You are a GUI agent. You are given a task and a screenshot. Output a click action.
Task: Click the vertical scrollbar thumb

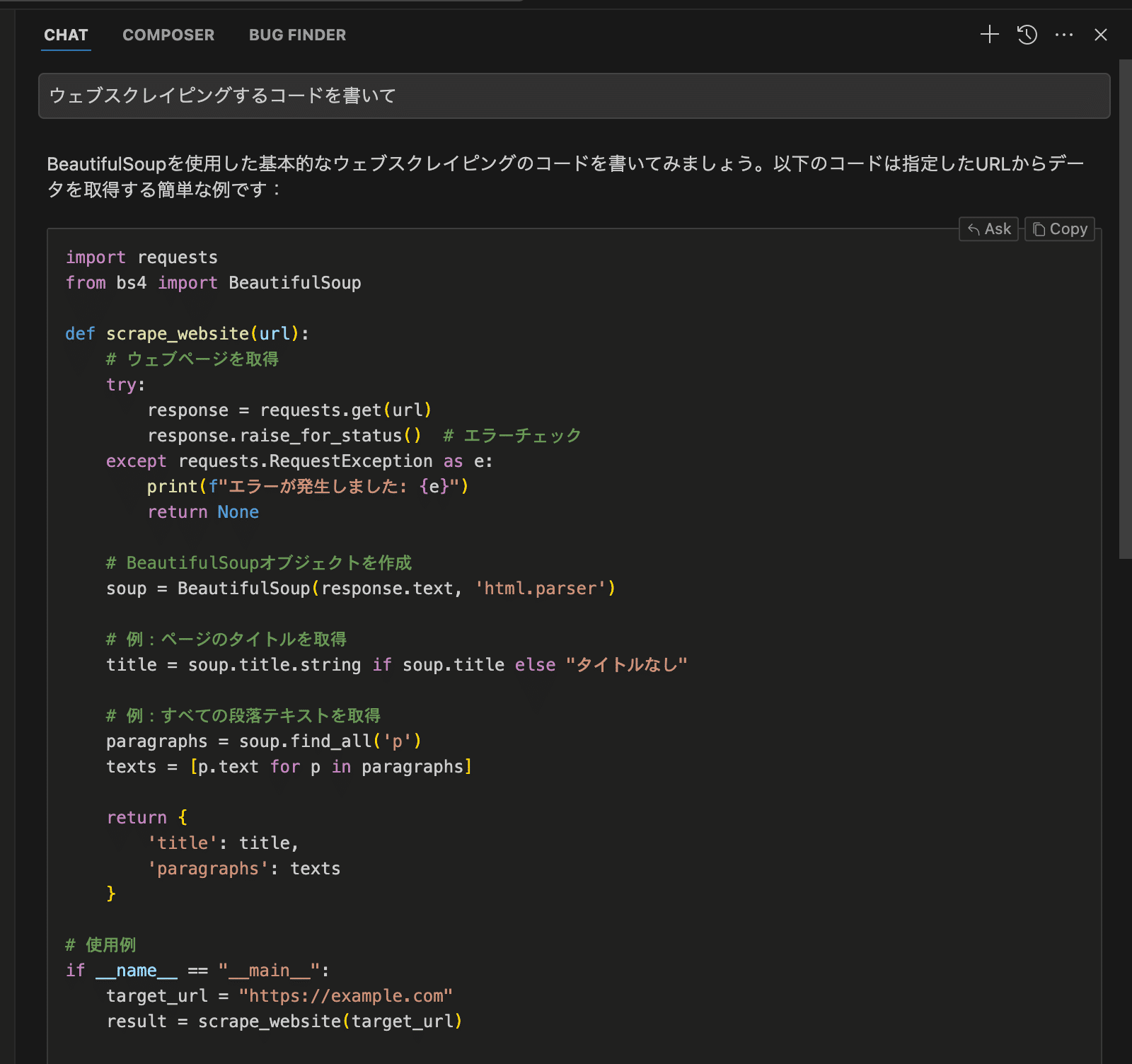tap(1125, 308)
